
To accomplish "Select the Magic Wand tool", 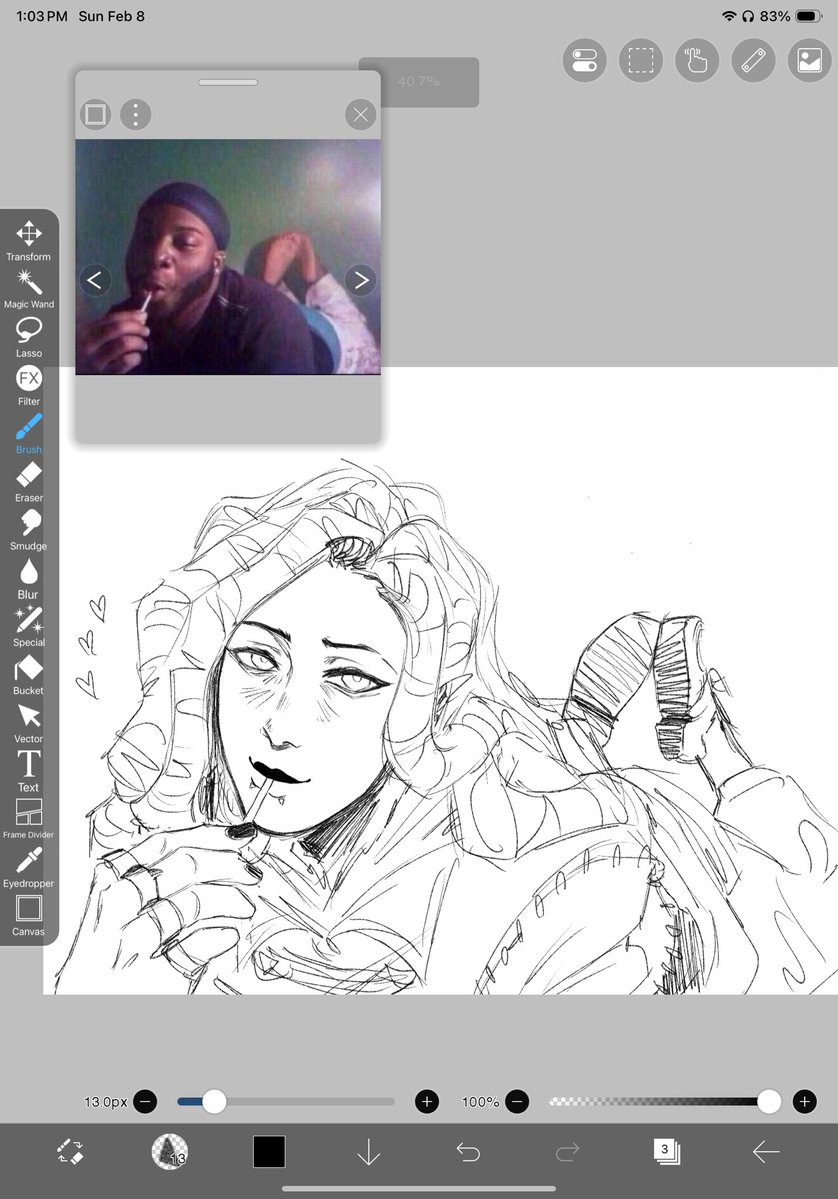I will [x=28, y=289].
